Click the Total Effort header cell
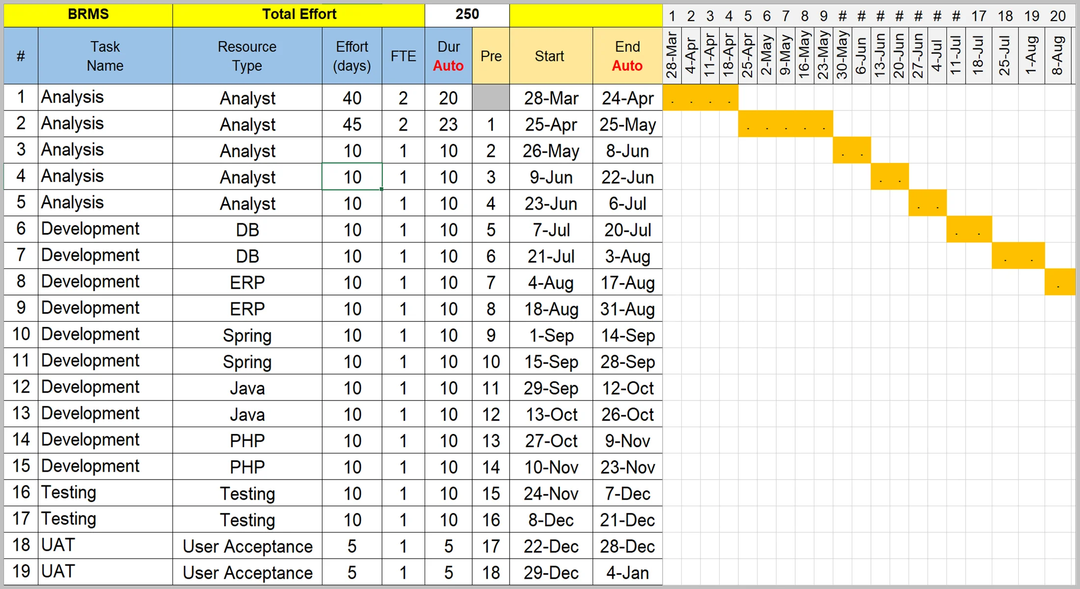This screenshot has width=1080, height=589. (x=298, y=14)
